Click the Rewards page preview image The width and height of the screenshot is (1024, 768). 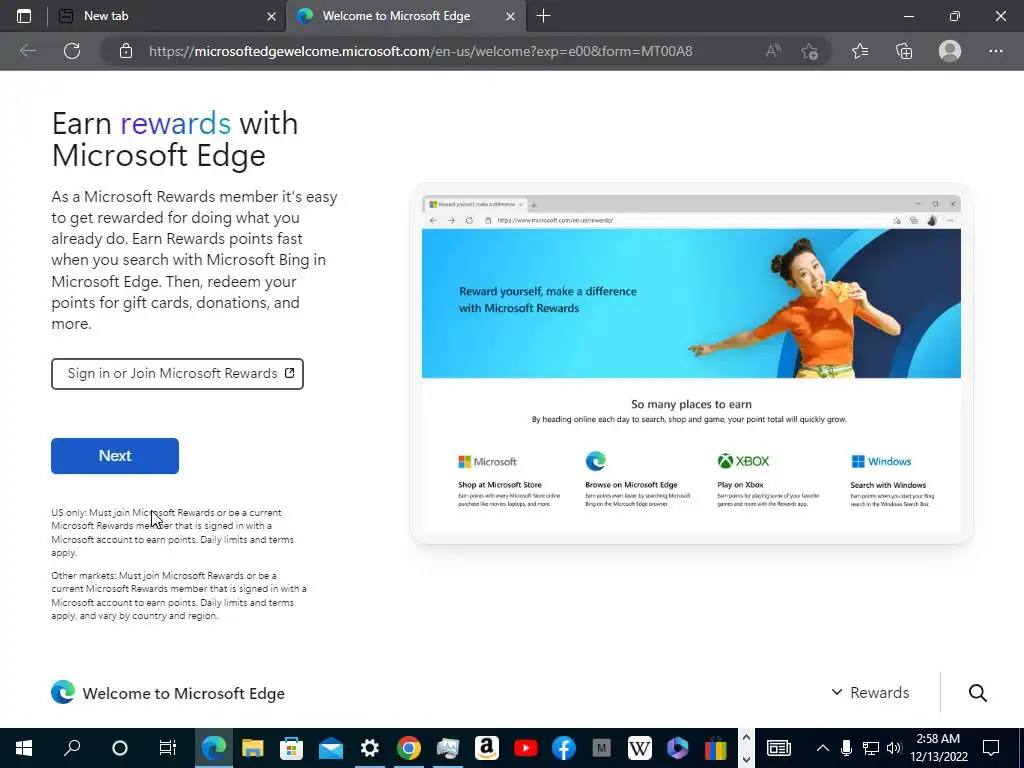click(691, 363)
